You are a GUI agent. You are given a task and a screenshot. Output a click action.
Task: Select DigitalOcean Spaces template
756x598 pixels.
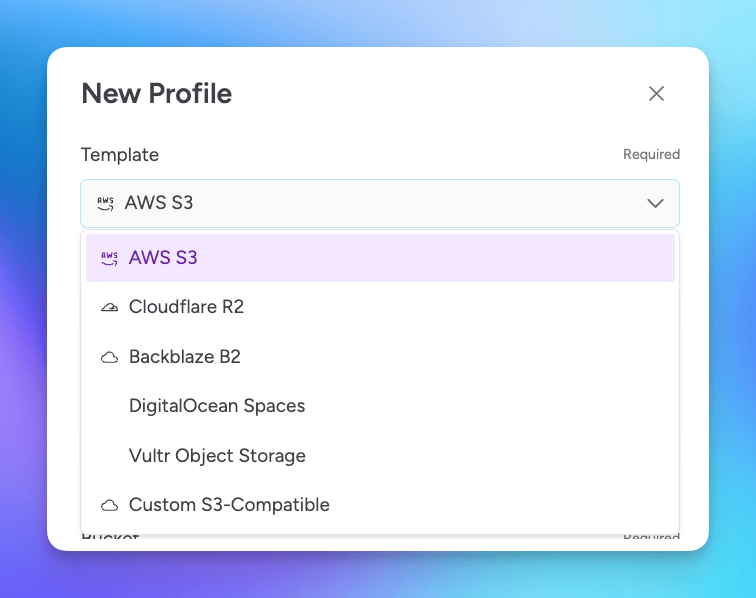380,406
